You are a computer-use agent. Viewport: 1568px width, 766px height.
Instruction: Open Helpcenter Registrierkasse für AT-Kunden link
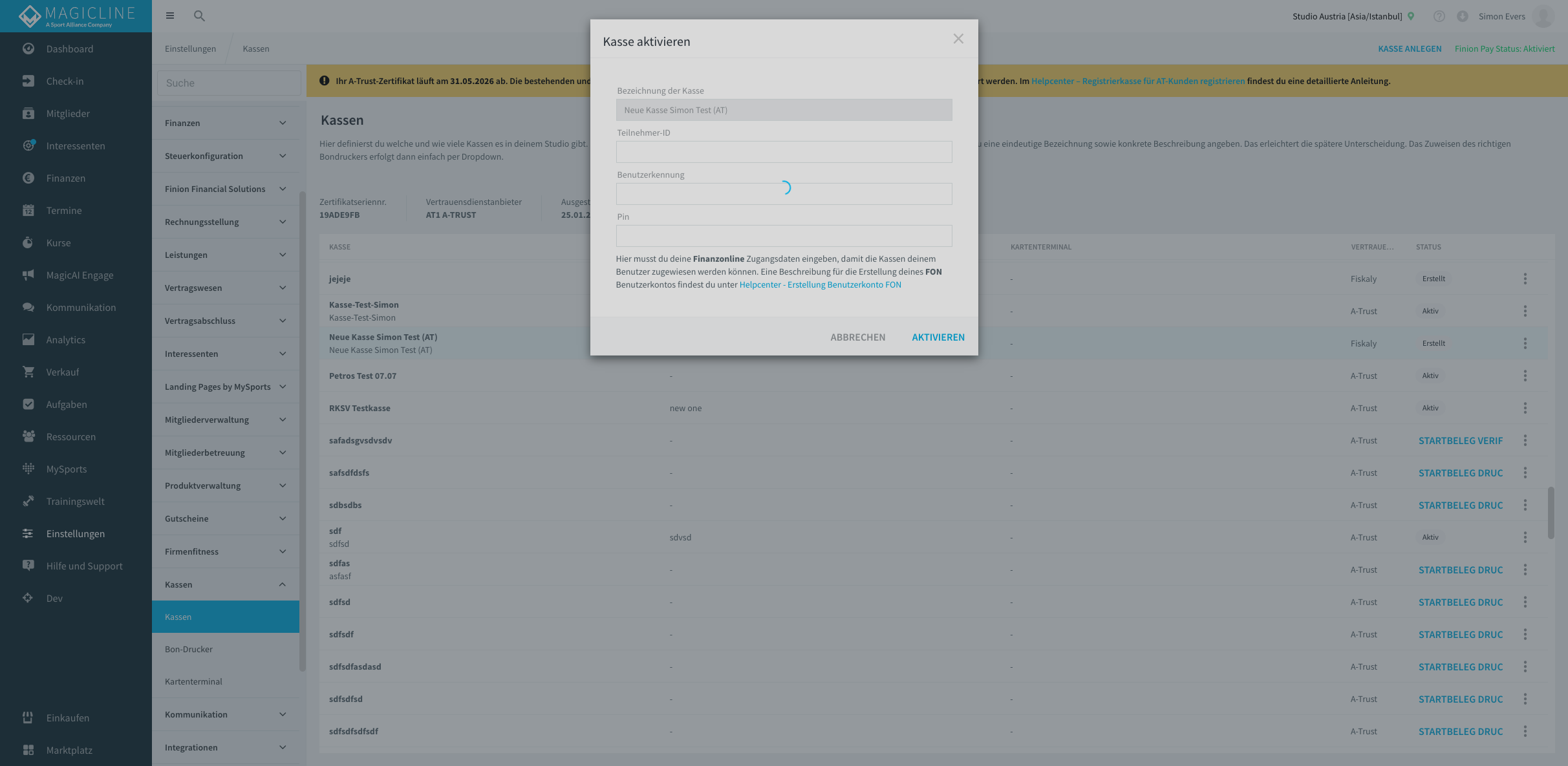pyautogui.click(x=1137, y=81)
